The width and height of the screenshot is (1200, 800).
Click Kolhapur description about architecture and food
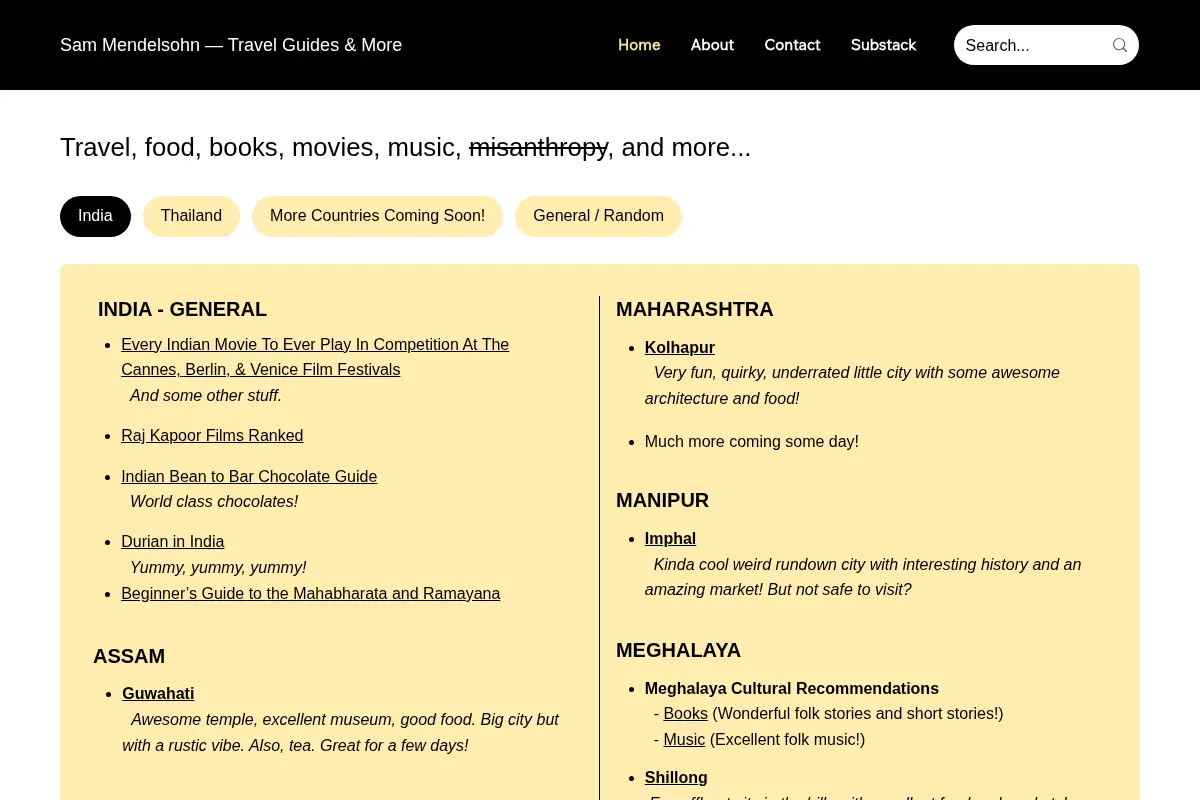click(x=852, y=386)
